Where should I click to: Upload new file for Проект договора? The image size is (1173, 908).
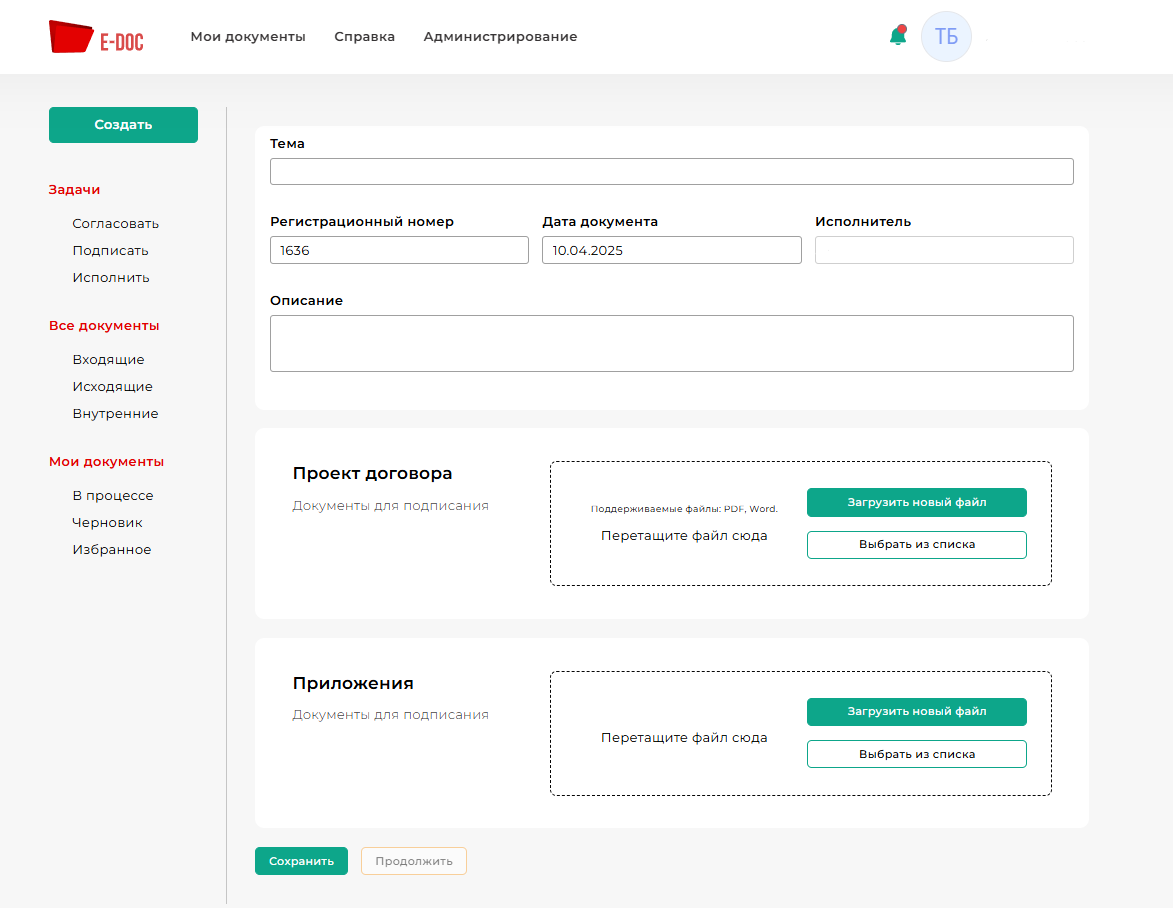point(916,502)
